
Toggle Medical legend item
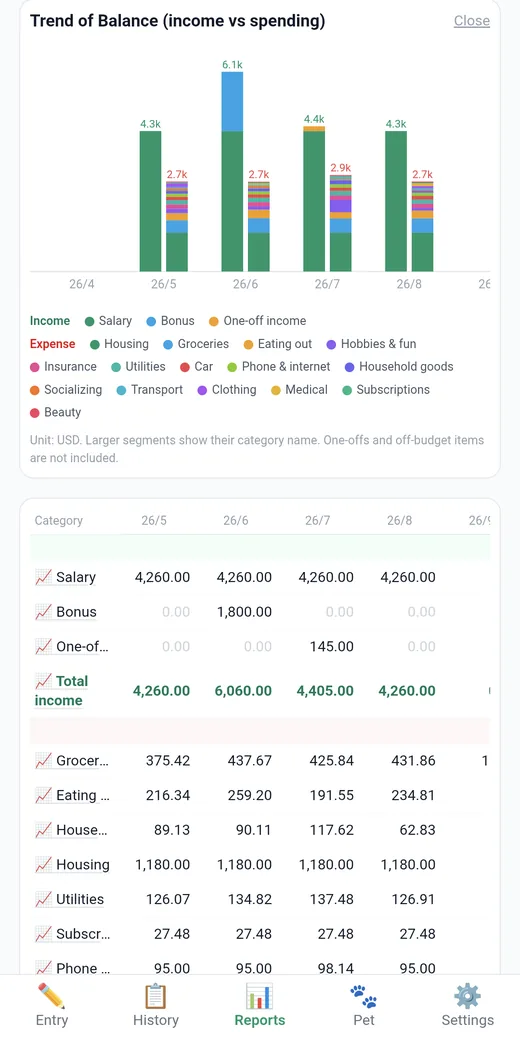[299, 390]
